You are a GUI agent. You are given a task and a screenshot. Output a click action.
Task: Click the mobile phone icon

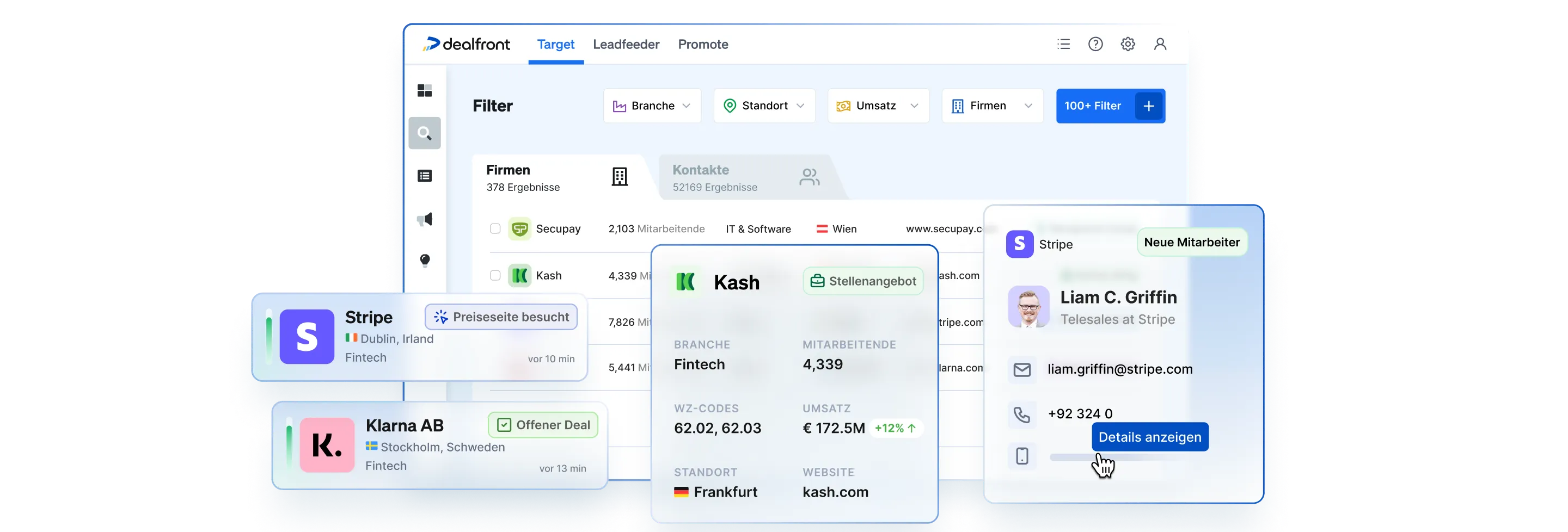[1022, 455]
